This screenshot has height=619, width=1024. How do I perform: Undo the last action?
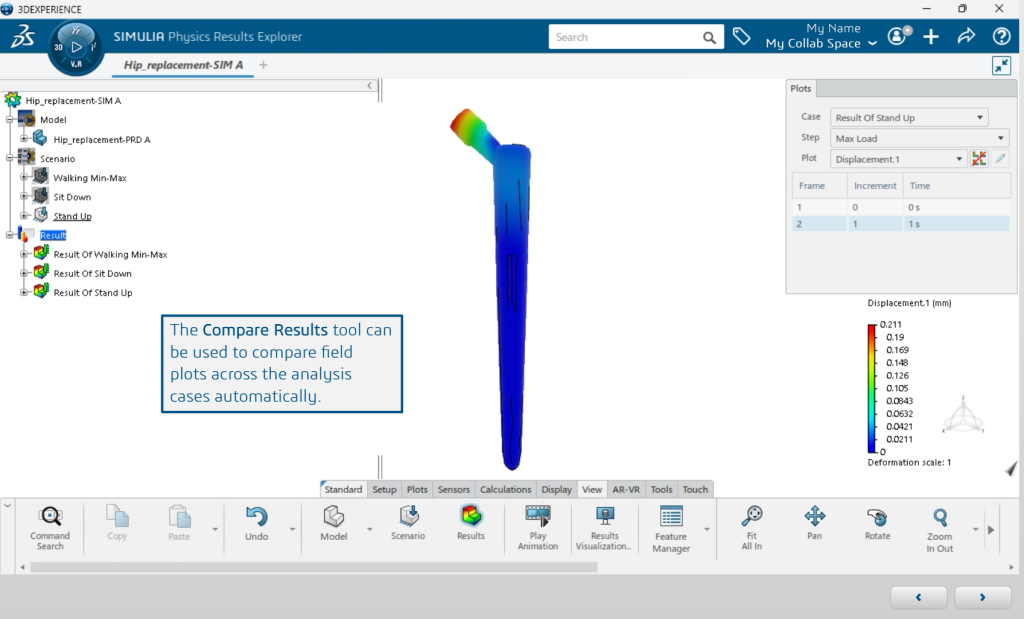click(x=257, y=523)
